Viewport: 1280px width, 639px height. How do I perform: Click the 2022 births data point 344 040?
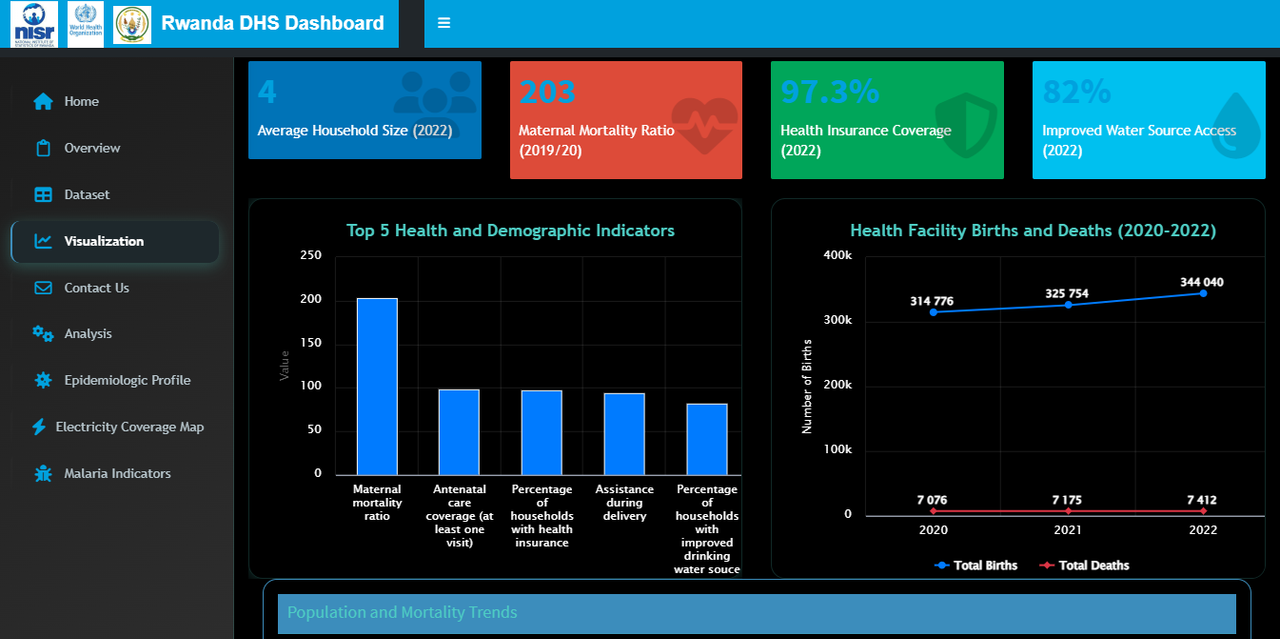coord(1203,293)
